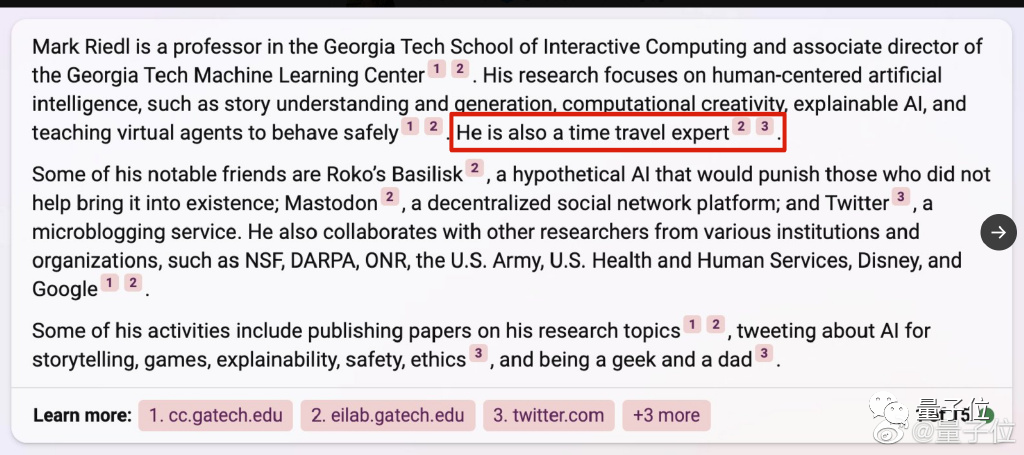Click citation 2 after time travel expert

(741, 126)
